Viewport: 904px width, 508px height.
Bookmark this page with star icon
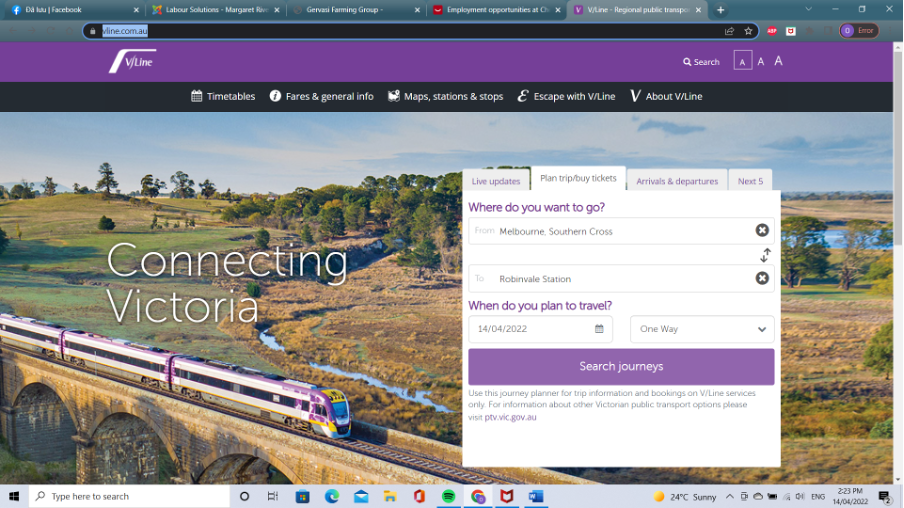(748, 31)
